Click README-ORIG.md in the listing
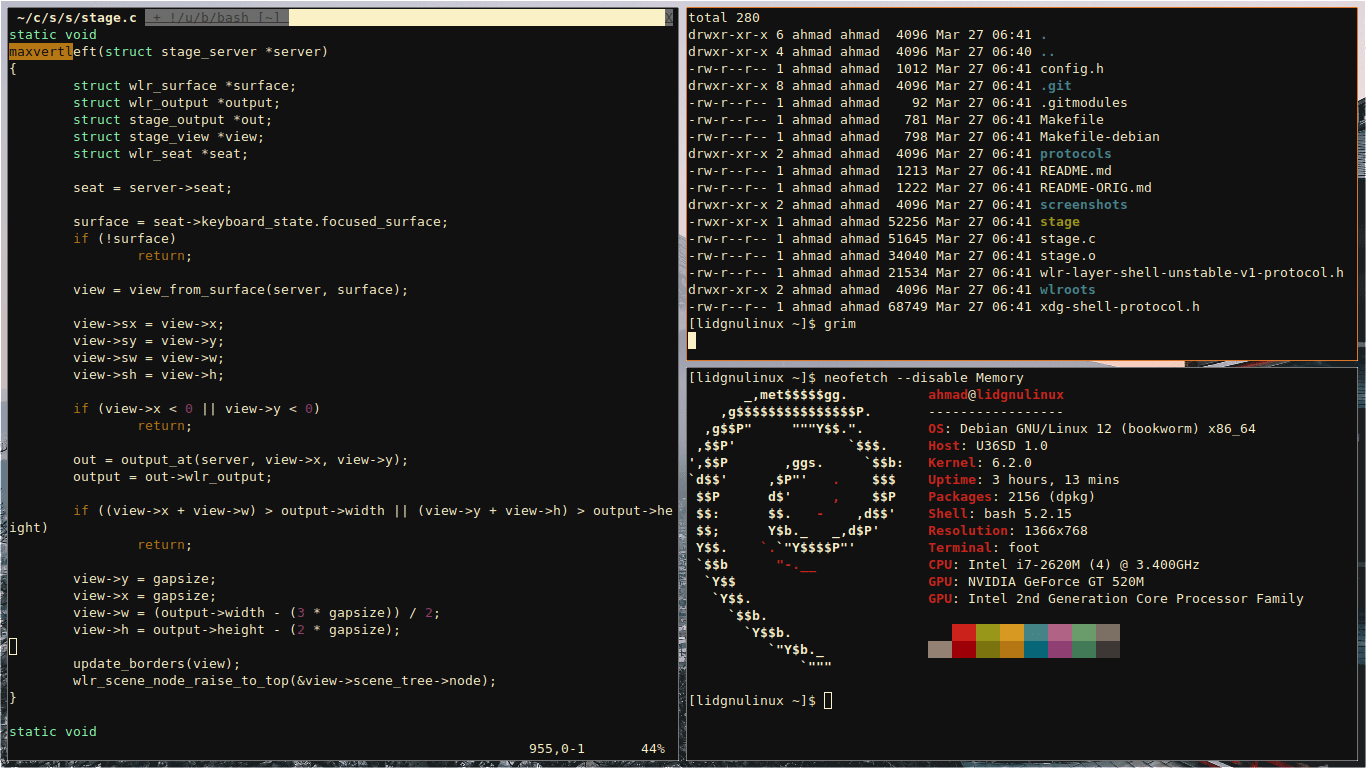Viewport: 1366px width, 768px height. pyautogui.click(x=1096, y=187)
